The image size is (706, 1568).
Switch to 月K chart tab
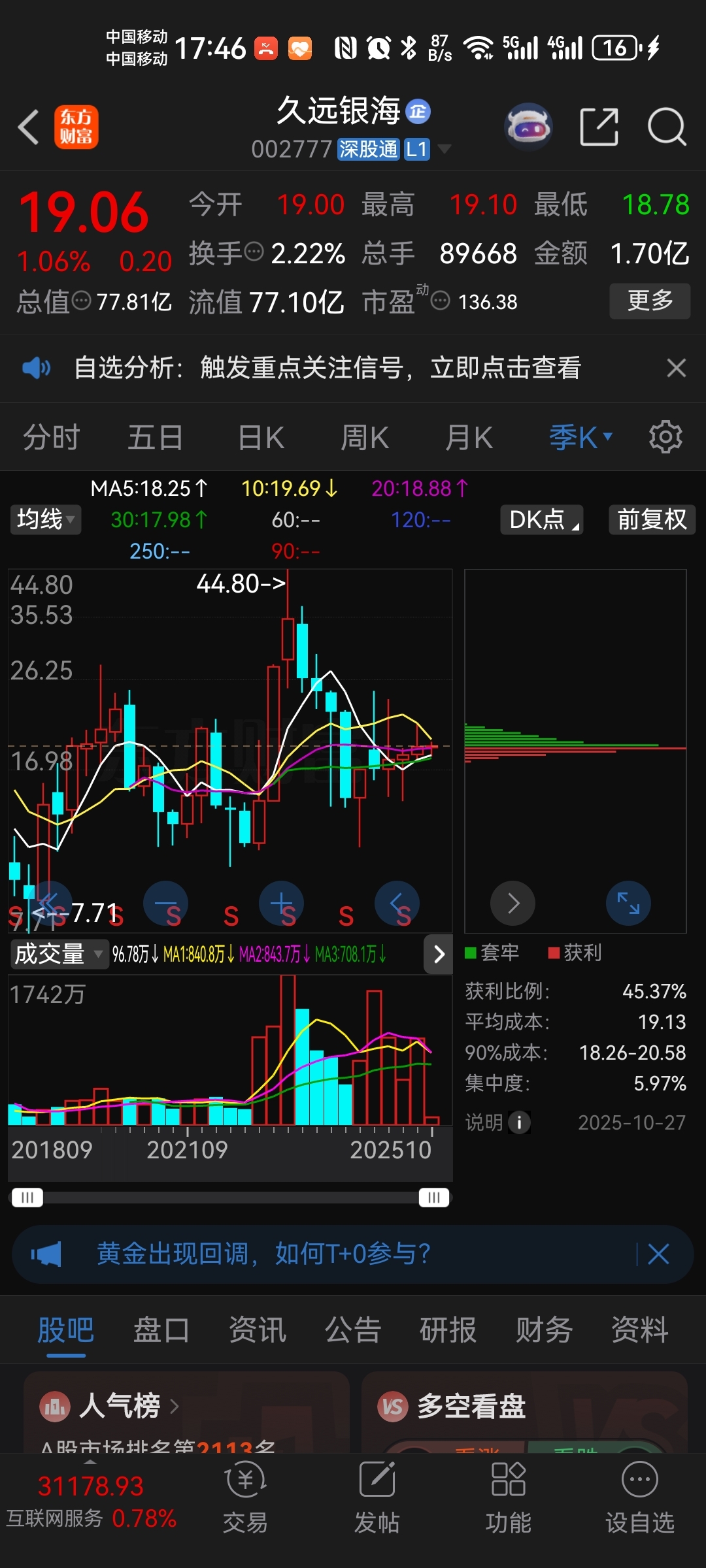[x=469, y=437]
